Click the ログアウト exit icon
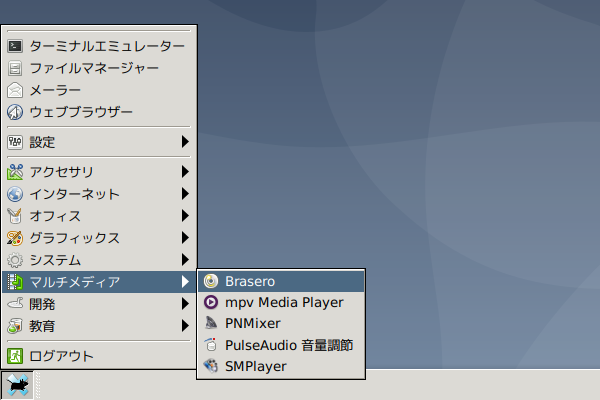Image resolution: width=600 pixels, height=400 pixels. click(x=15, y=356)
